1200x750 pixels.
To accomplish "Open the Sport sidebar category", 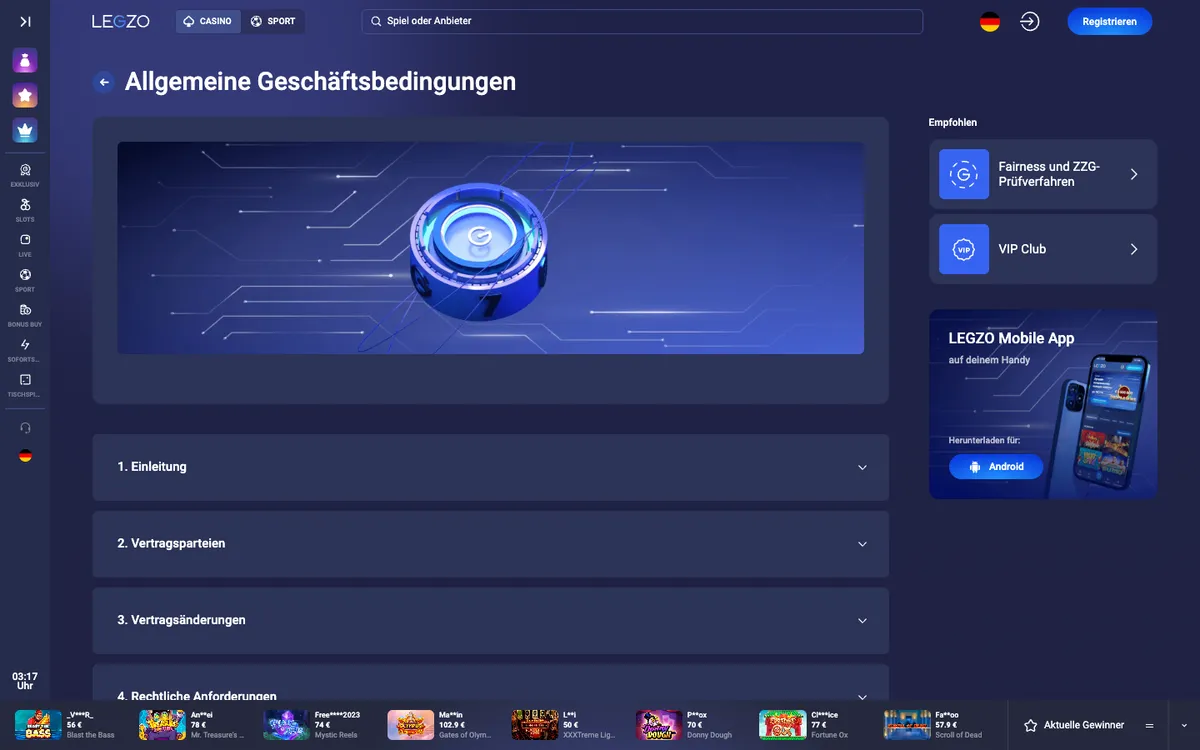I will click(25, 281).
